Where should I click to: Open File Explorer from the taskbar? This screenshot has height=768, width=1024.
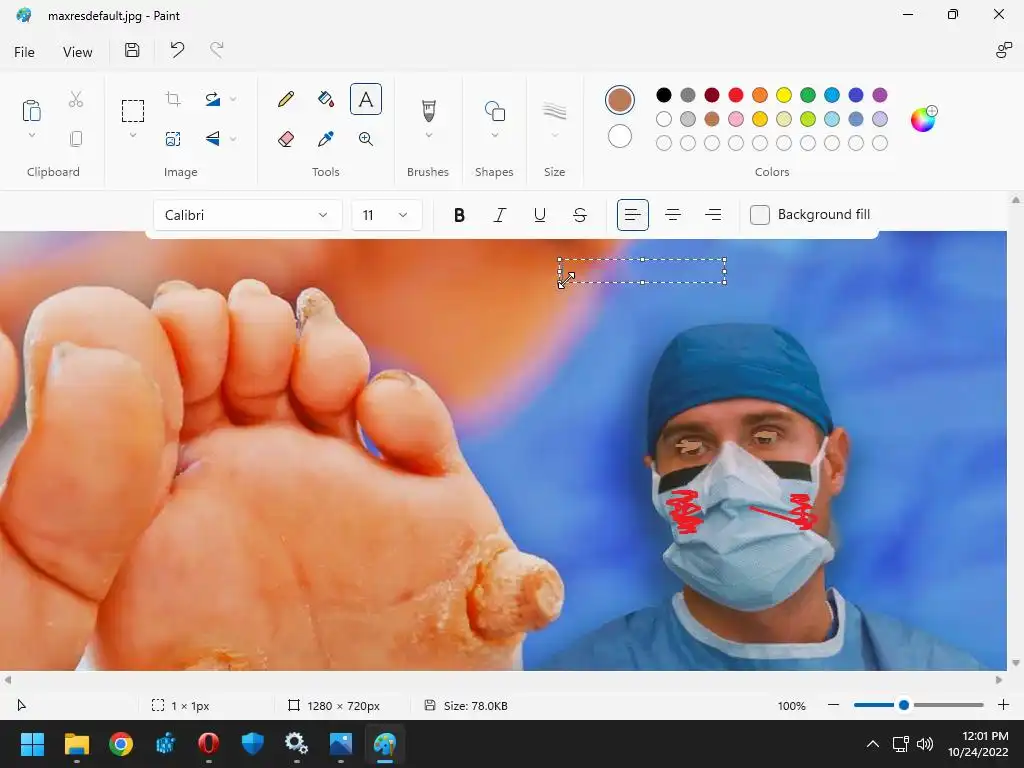76,744
